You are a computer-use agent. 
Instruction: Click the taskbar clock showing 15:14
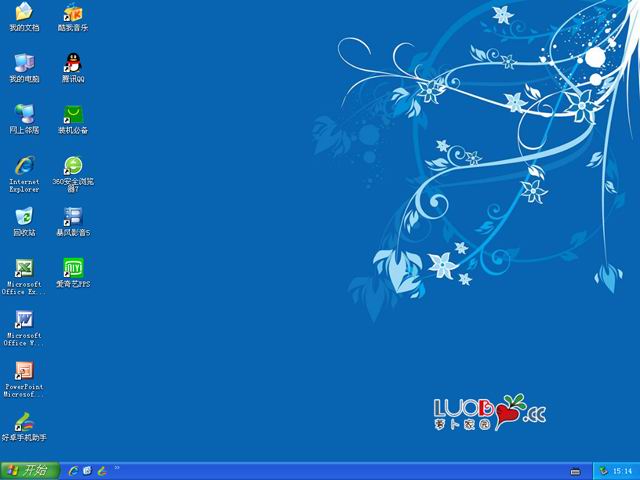[622, 471]
